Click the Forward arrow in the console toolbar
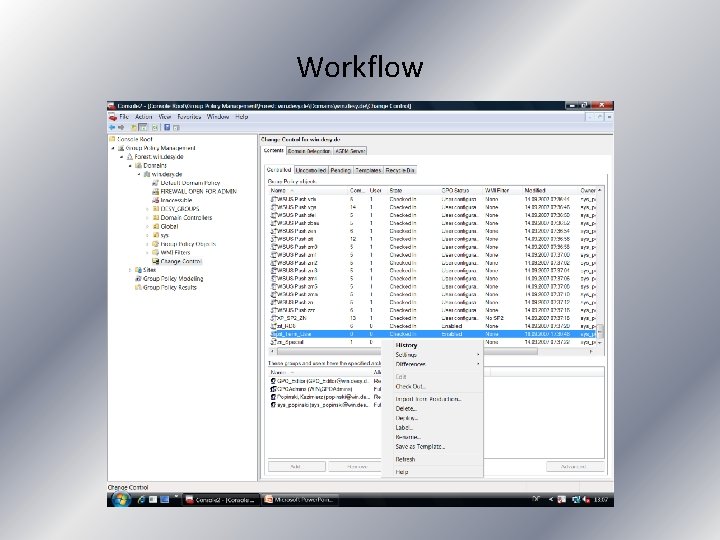 121,127
